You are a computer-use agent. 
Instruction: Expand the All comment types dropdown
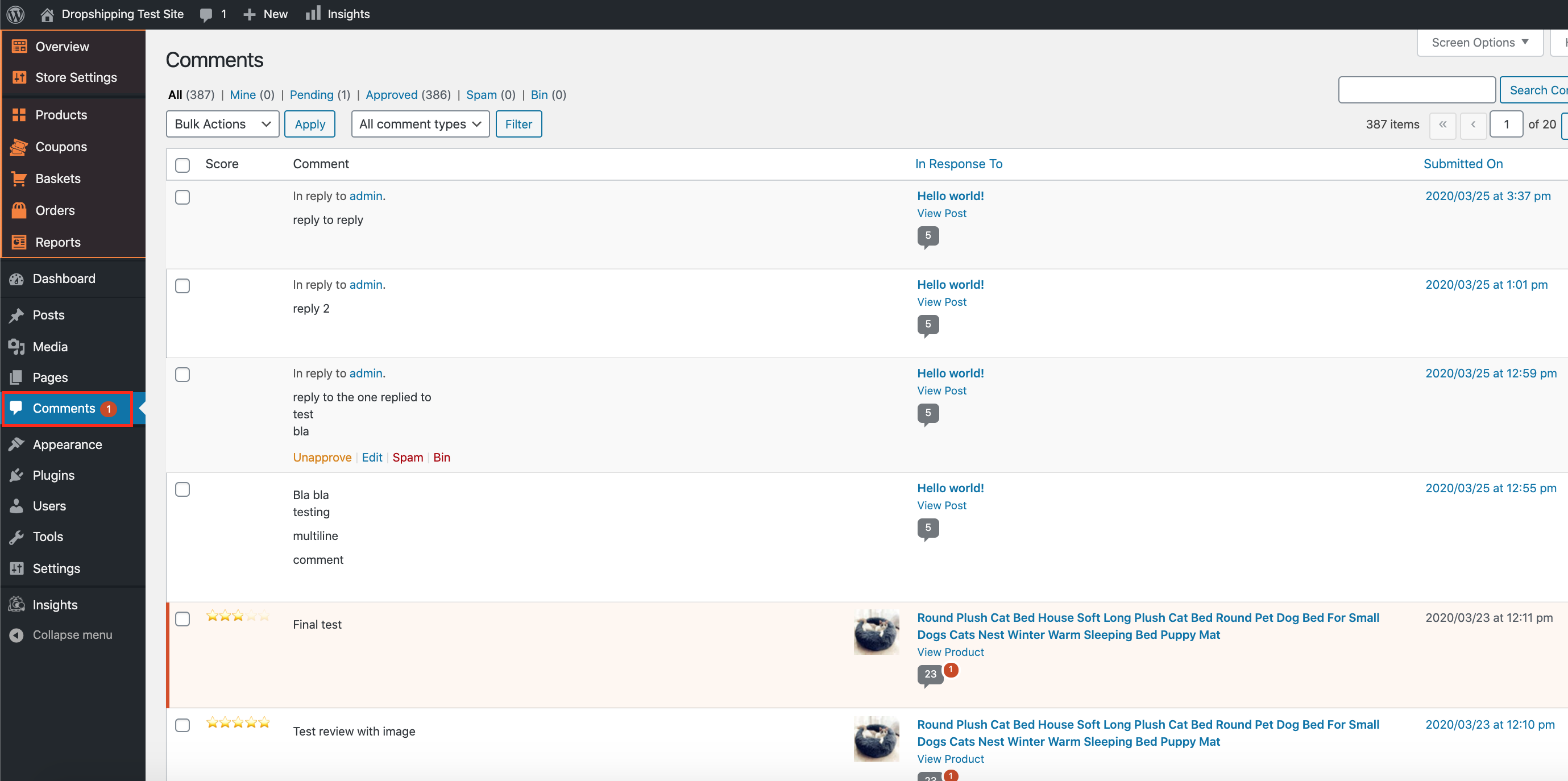tap(420, 124)
